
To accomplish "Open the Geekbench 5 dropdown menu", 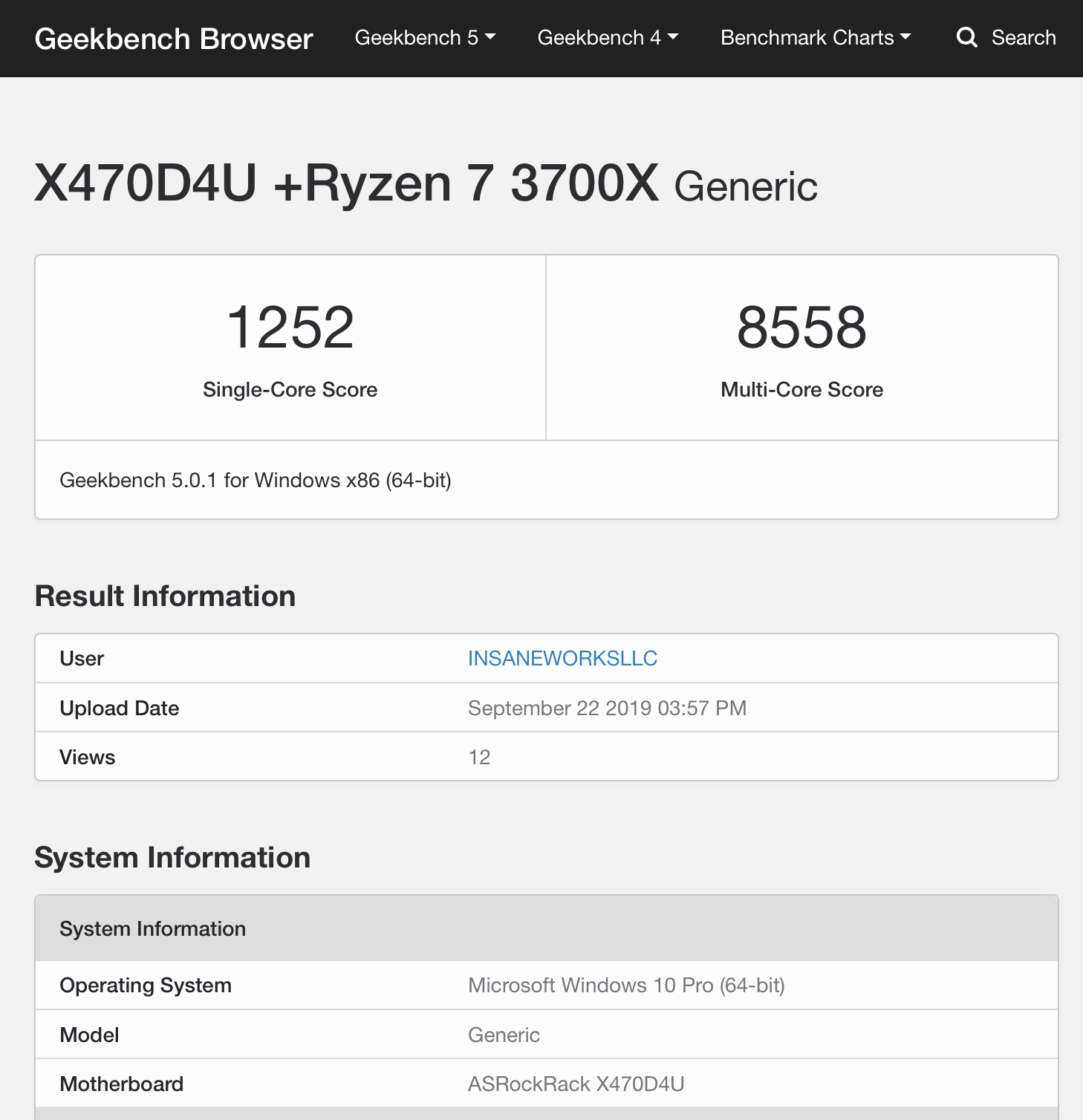I will tap(425, 37).
